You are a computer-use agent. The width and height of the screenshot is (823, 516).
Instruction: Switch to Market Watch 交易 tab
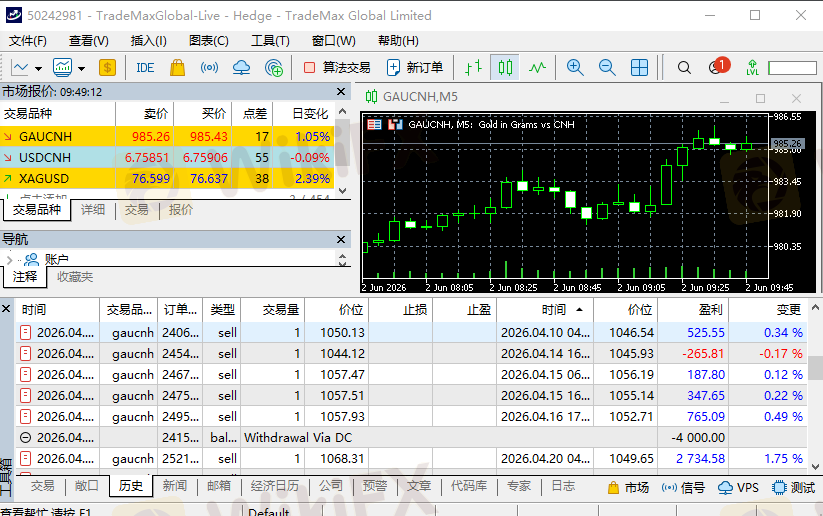[136, 209]
